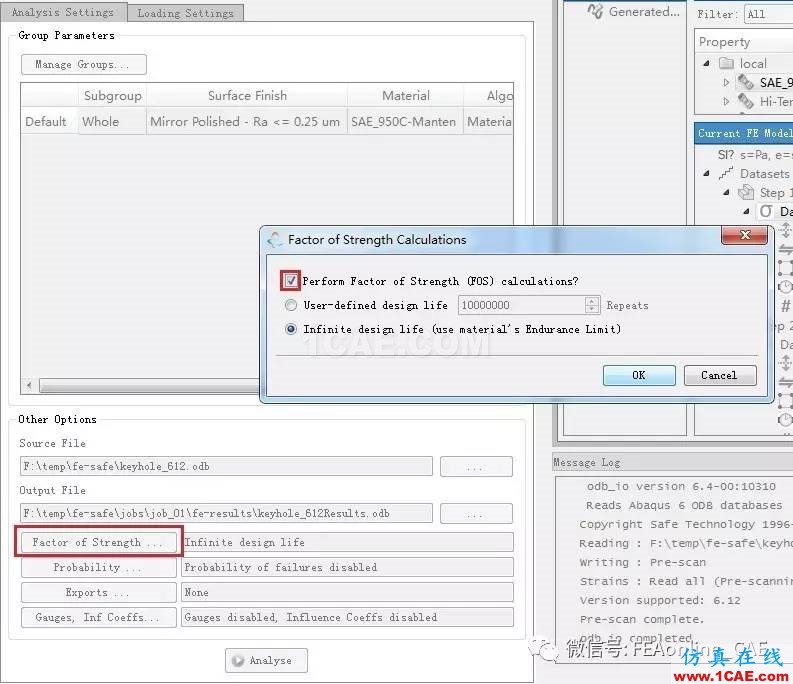Image resolution: width=793 pixels, height=684 pixels.
Task: Click the Source File path field
Action: click(x=227, y=466)
